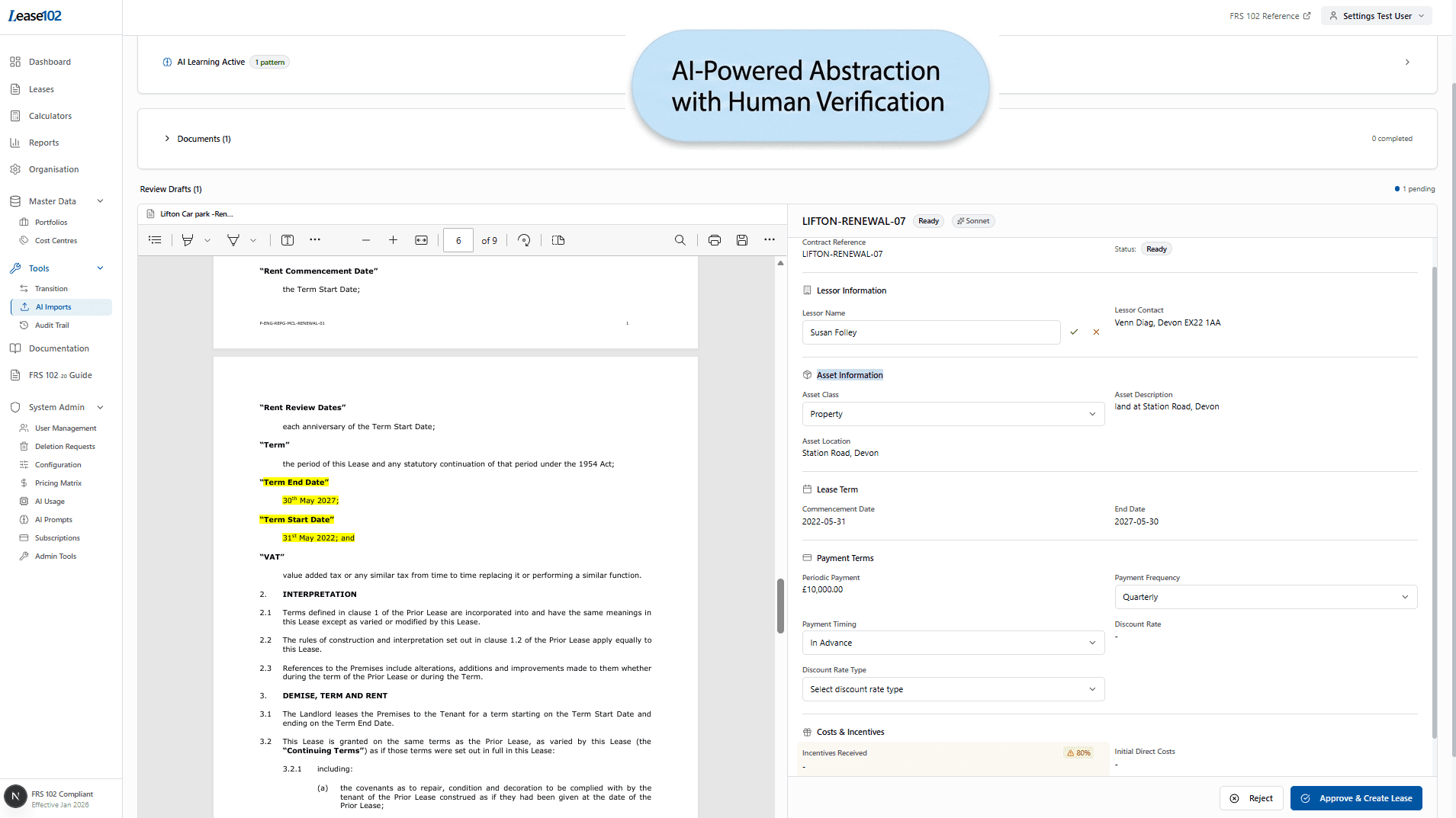
Task: Reject the extracted lessor name value
Action: 1096,332
